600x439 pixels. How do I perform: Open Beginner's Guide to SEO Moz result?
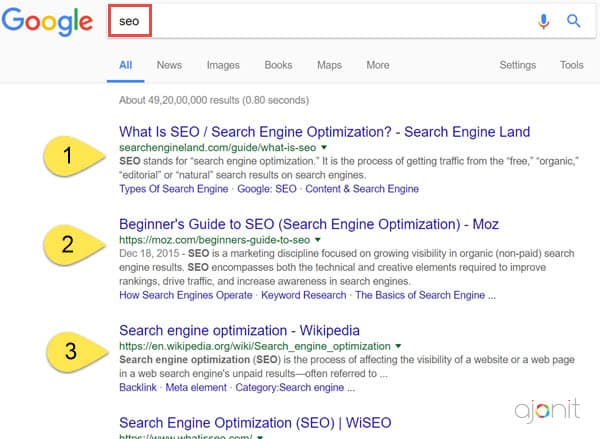(309, 224)
